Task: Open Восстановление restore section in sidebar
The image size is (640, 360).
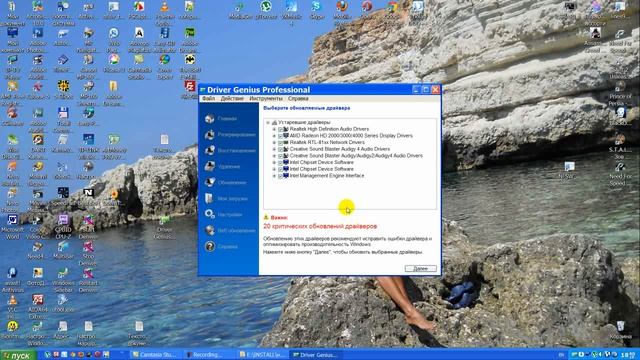Action: pyautogui.click(x=230, y=151)
